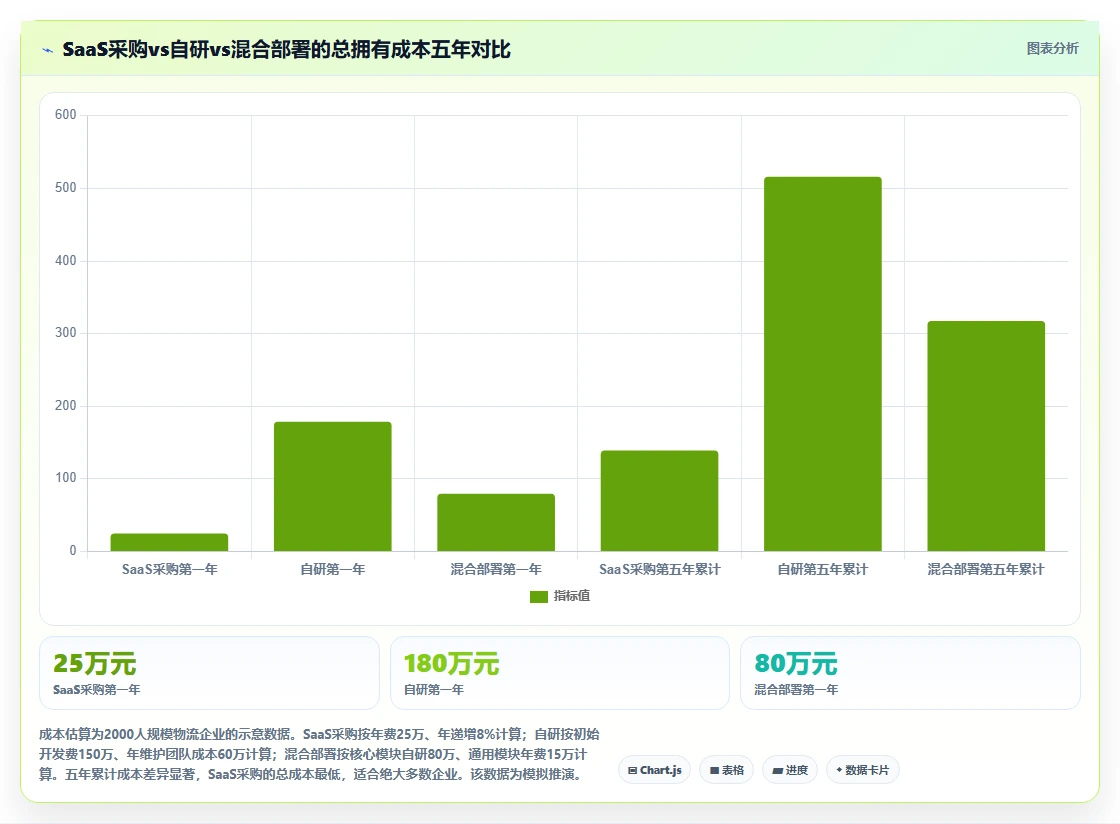Click the 600 y-axis tick label
The width and height of the screenshot is (1120, 824).
point(66,114)
